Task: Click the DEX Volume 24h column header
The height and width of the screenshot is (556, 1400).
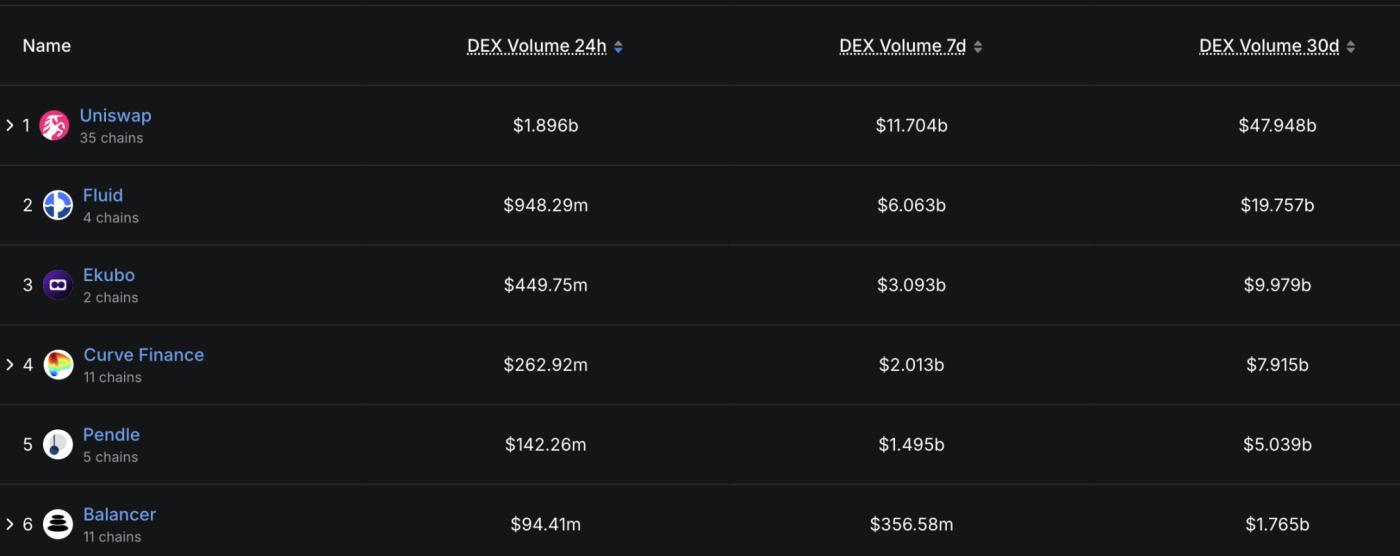Action: (537, 46)
